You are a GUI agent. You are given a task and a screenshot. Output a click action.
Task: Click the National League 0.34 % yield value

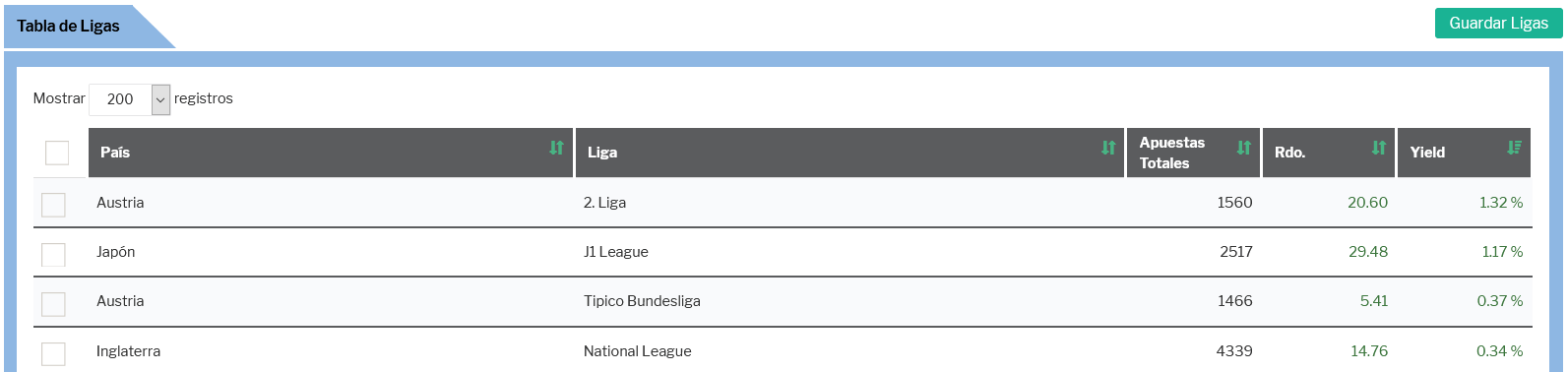pos(1499,351)
